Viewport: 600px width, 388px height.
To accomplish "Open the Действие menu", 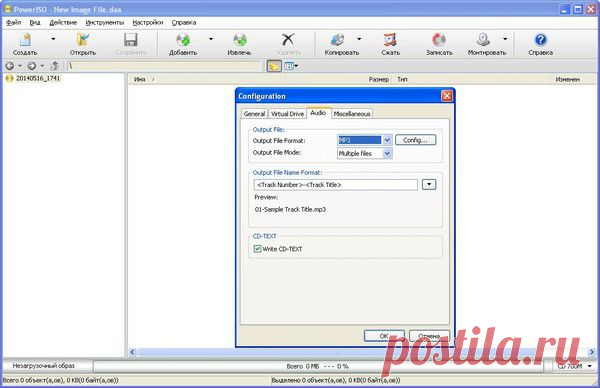I will [x=63, y=23].
